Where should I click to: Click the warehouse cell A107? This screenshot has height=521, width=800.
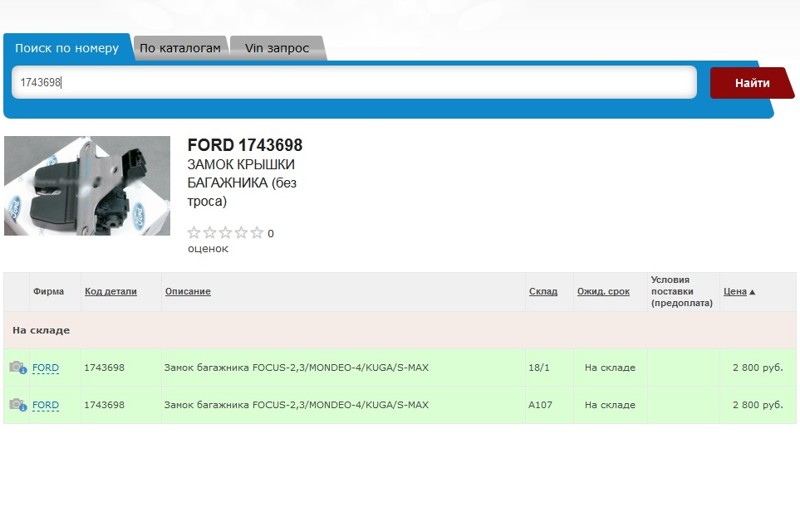point(540,405)
